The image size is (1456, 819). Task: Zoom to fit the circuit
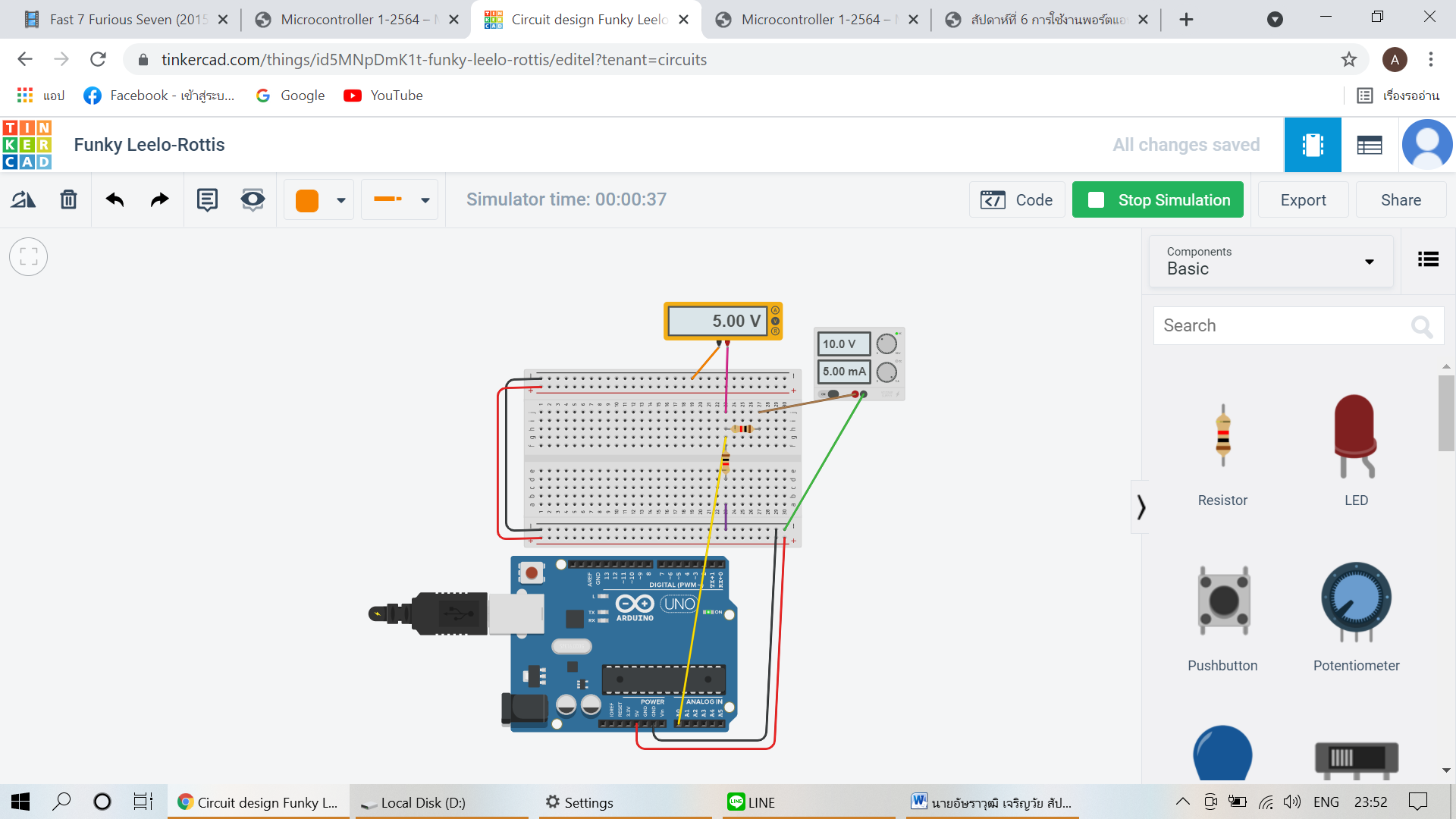(29, 256)
